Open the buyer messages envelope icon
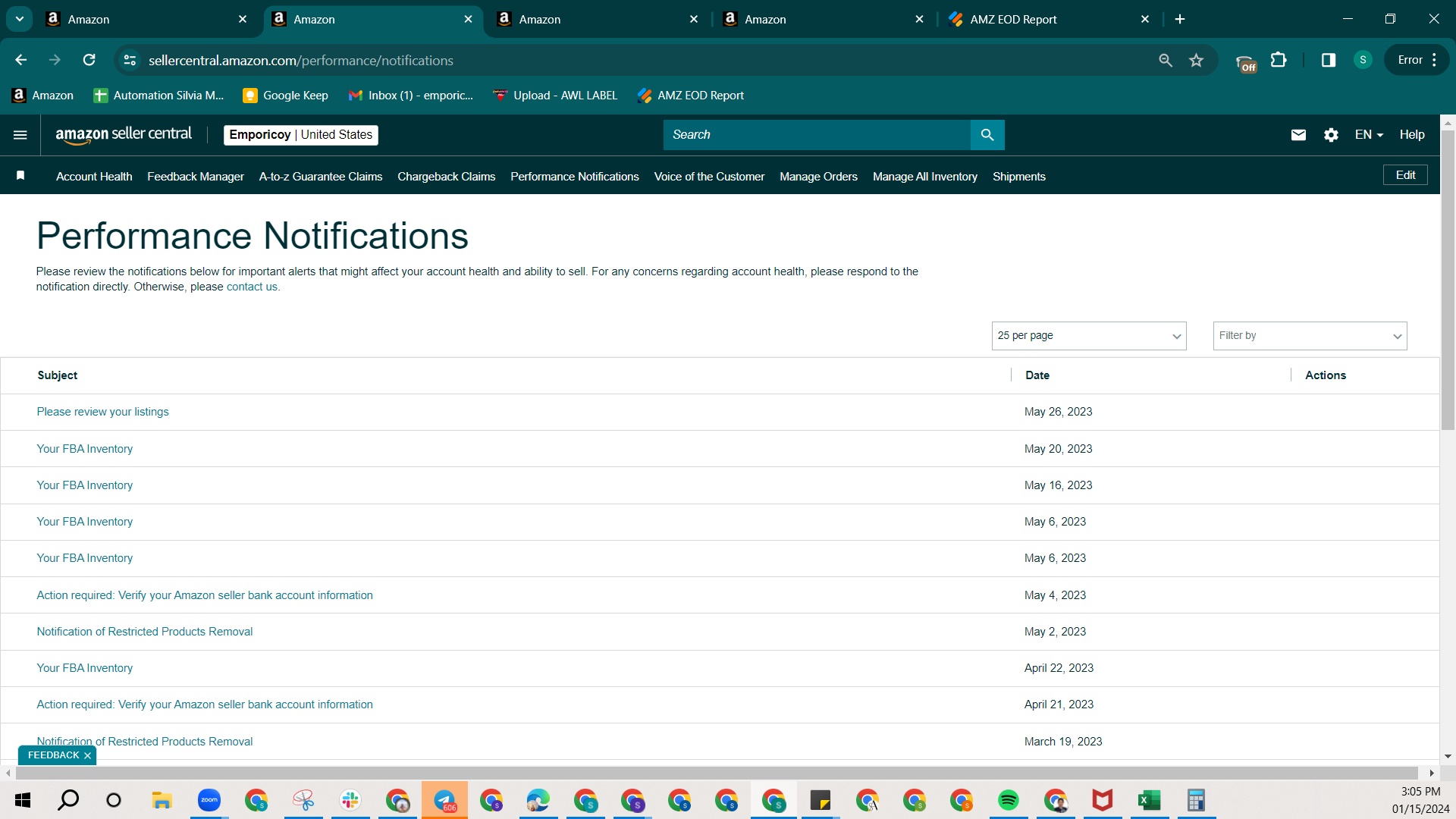 1298,135
